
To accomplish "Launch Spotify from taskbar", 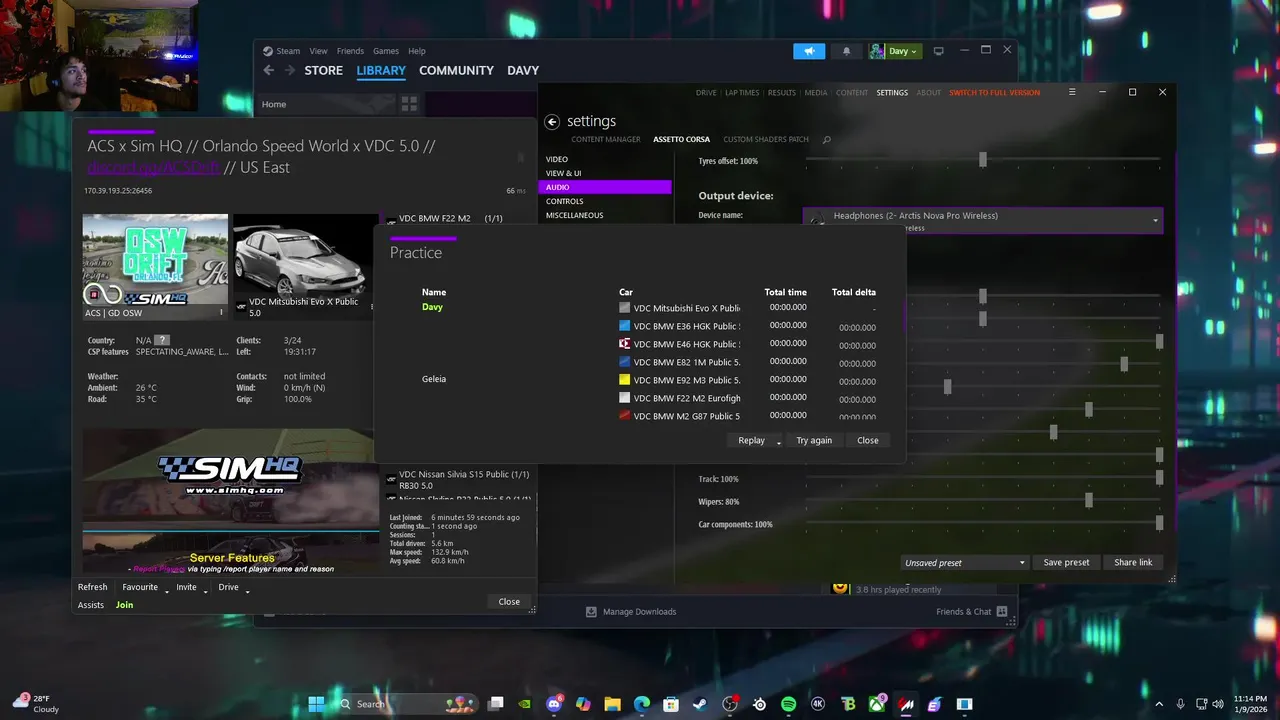I will 788,704.
